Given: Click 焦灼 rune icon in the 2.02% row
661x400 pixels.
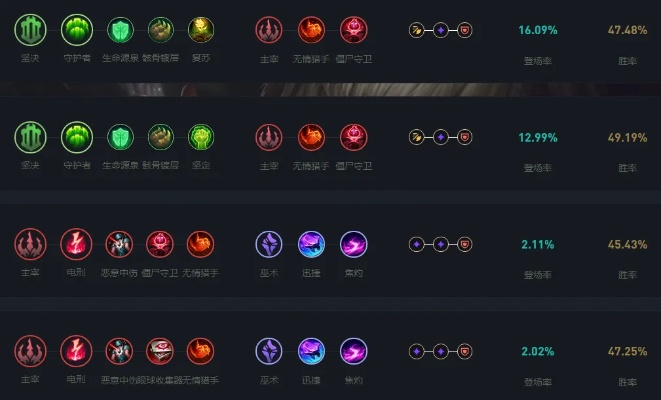Looking at the screenshot, I should point(353,351).
